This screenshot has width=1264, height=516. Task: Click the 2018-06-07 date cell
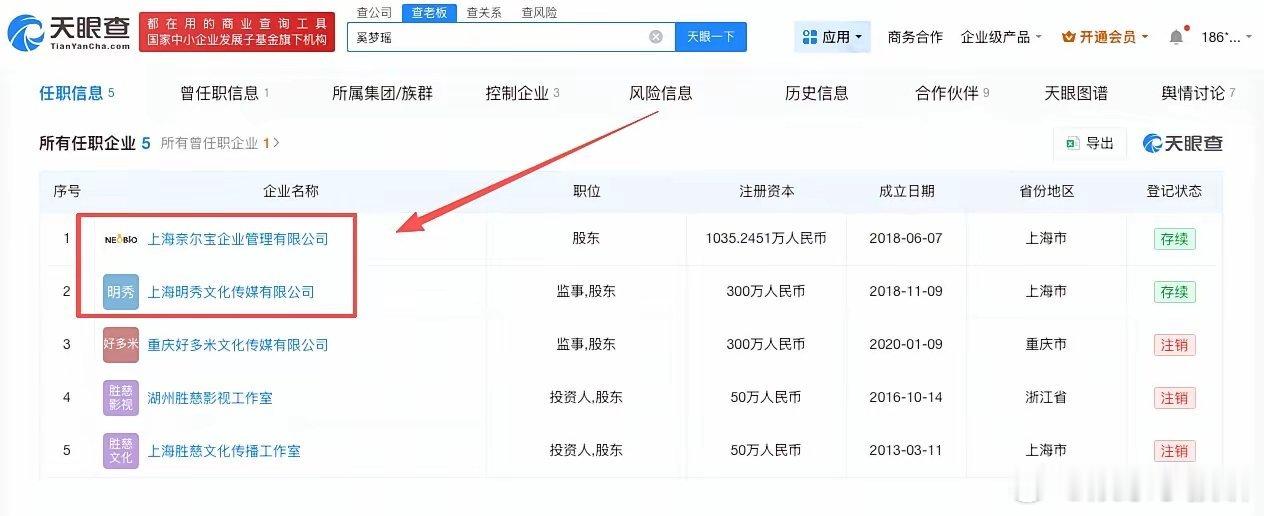coord(907,239)
